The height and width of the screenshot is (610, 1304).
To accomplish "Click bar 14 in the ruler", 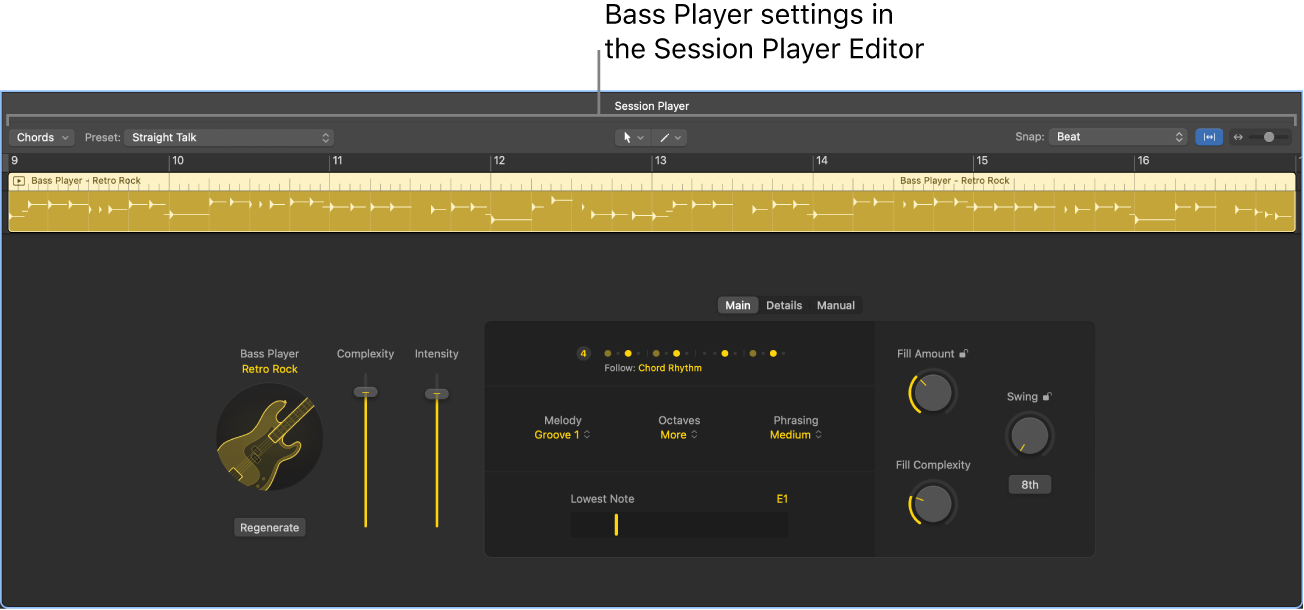I will coord(821,160).
